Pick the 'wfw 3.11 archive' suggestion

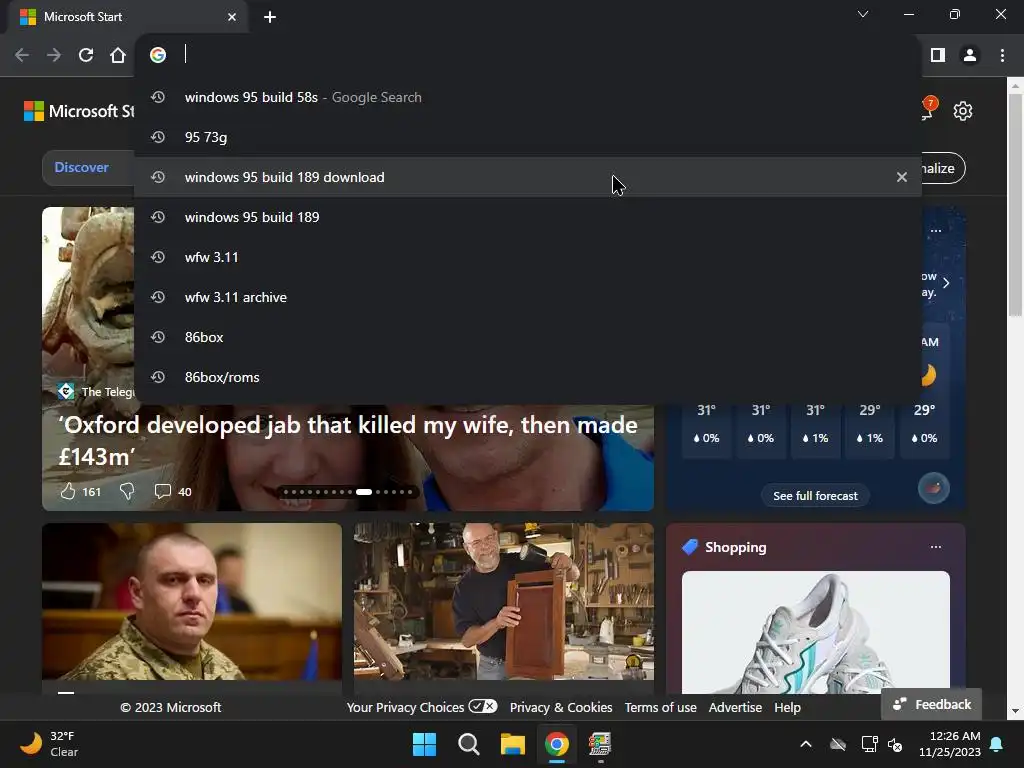(528, 297)
